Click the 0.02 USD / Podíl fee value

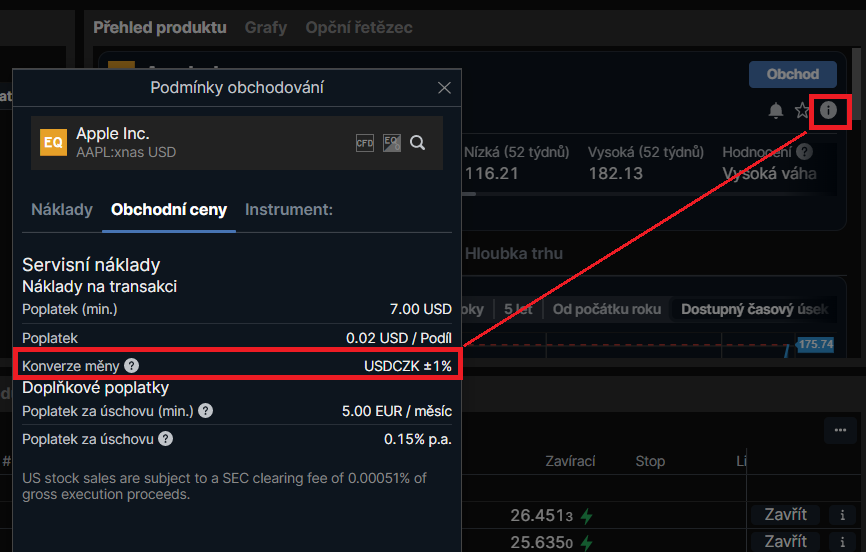(399, 338)
